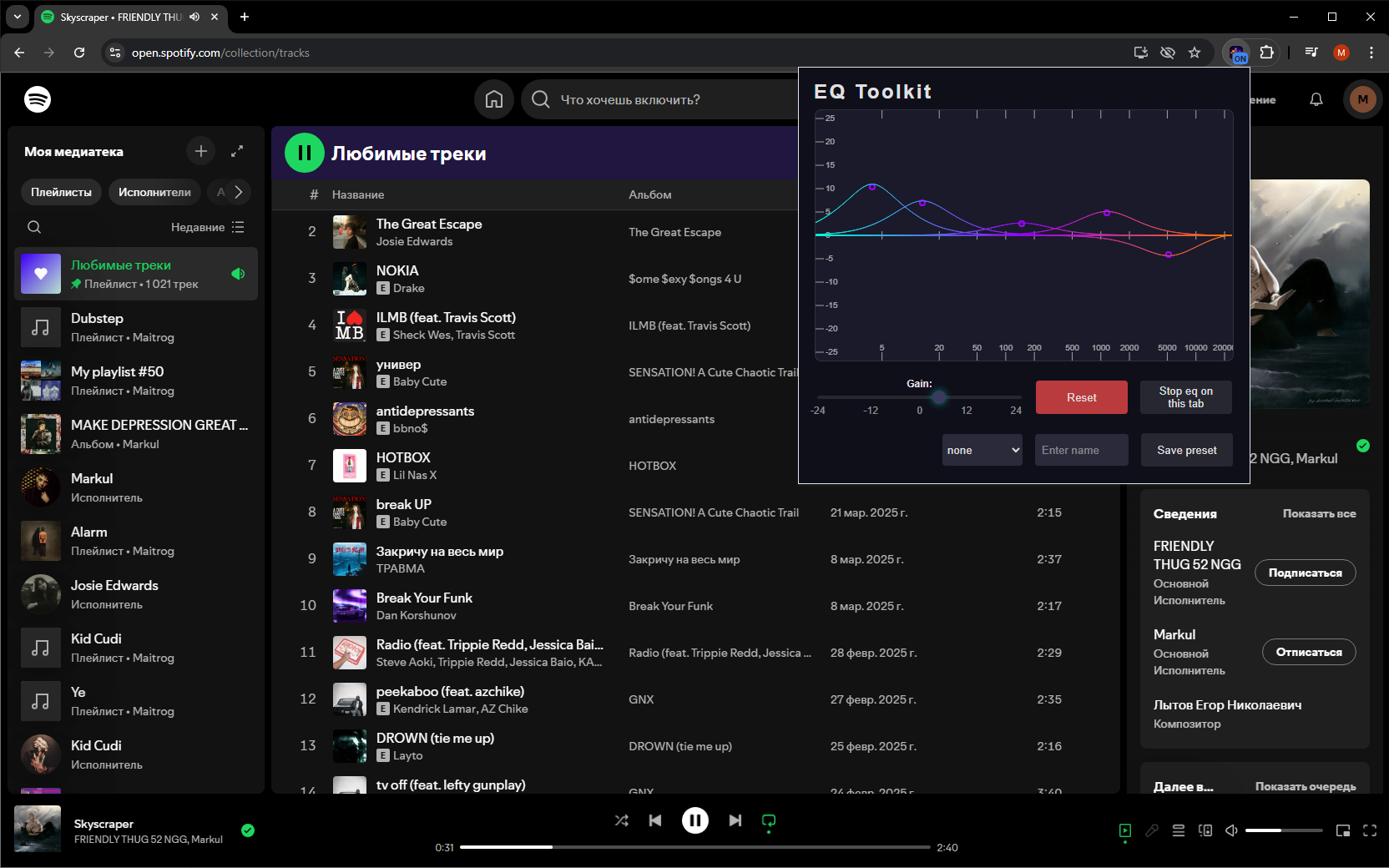The height and width of the screenshot is (868, 1389).
Task: Open the site information icon in address bar
Action: [116, 53]
